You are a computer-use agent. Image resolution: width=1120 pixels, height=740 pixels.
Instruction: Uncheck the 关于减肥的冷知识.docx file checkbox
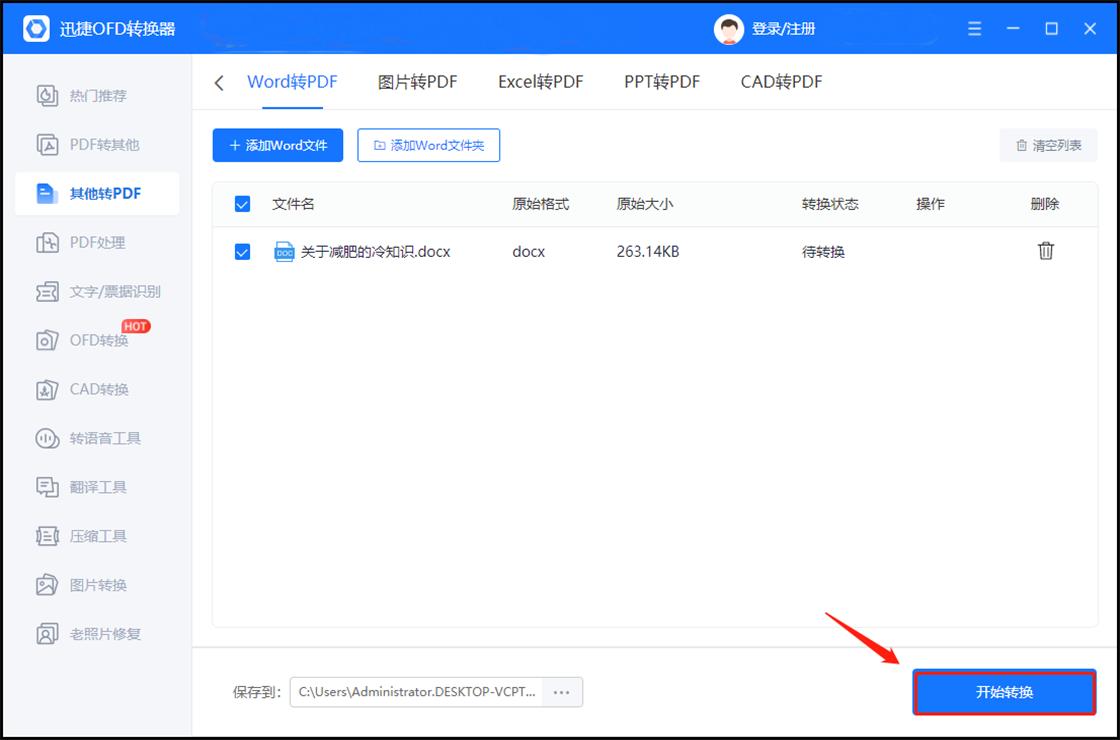[x=241, y=251]
